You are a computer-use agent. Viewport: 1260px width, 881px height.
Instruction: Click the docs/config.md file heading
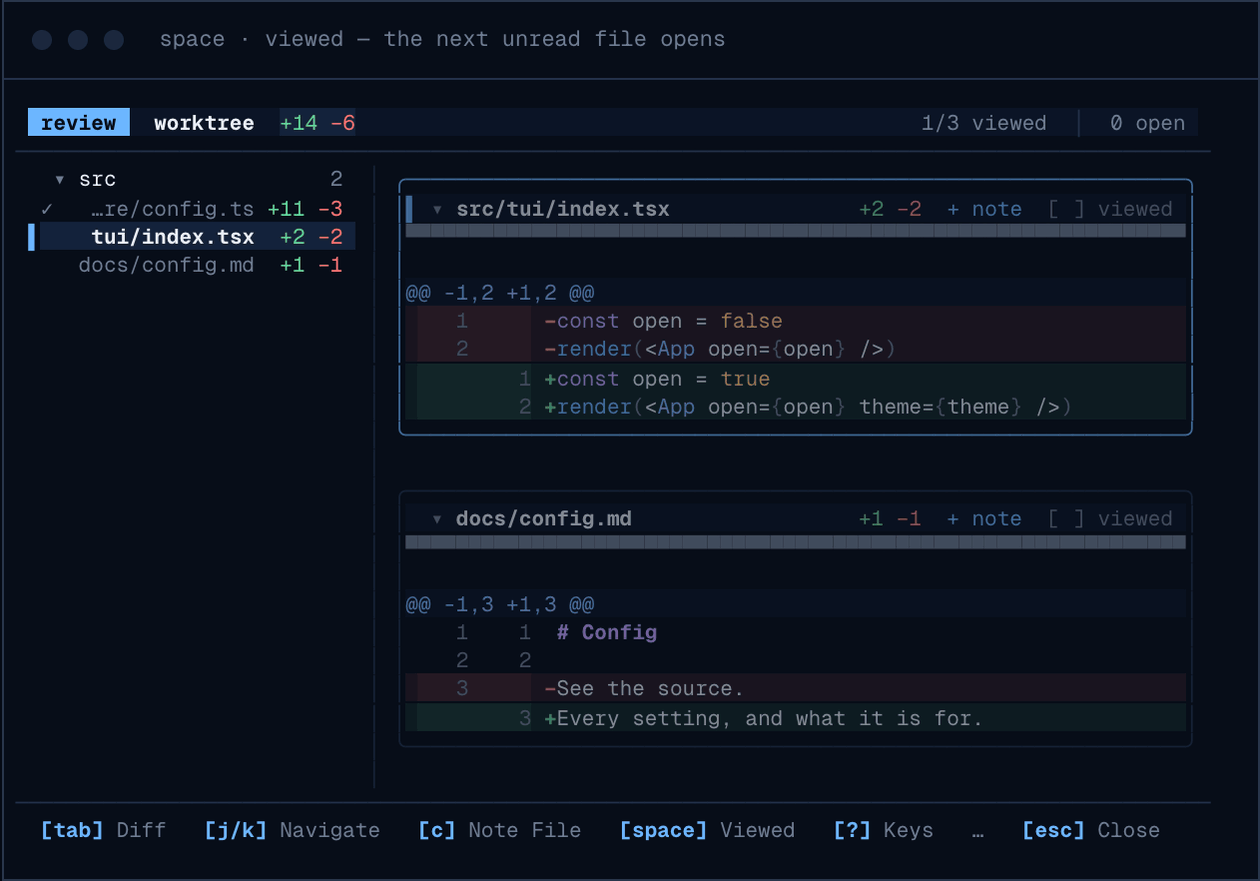point(544,519)
